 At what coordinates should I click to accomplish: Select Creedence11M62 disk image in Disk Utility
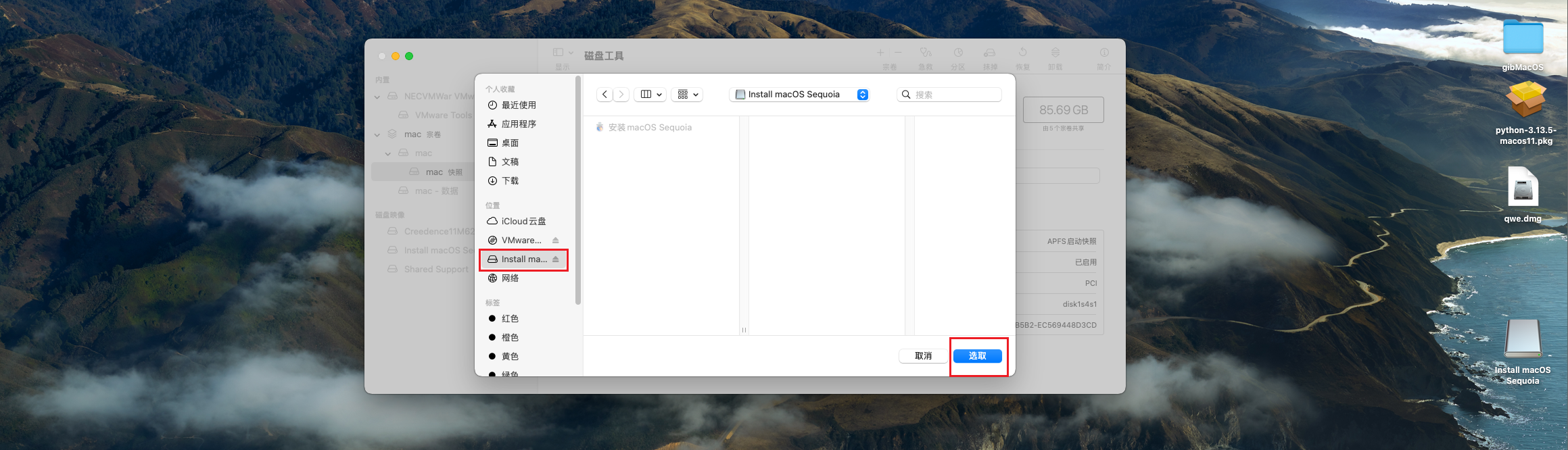pos(431,232)
